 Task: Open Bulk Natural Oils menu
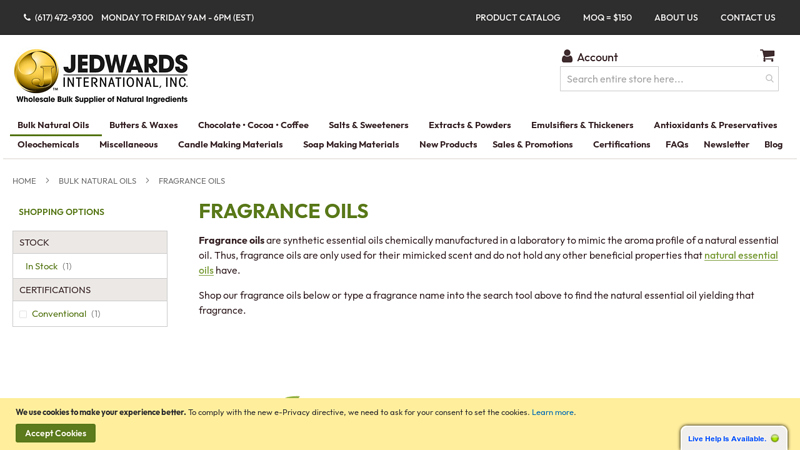[x=53, y=125]
